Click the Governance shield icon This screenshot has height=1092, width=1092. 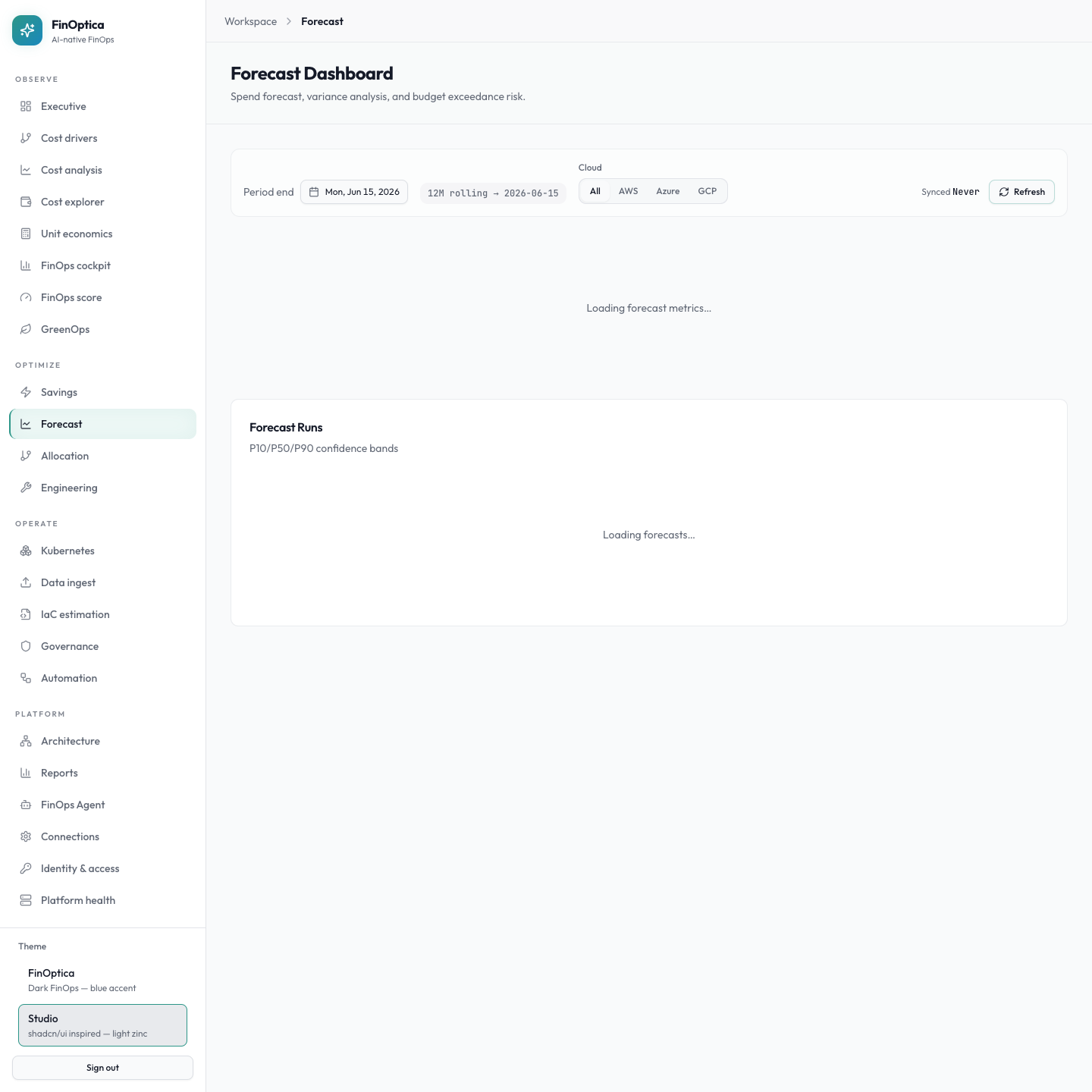[x=26, y=646]
